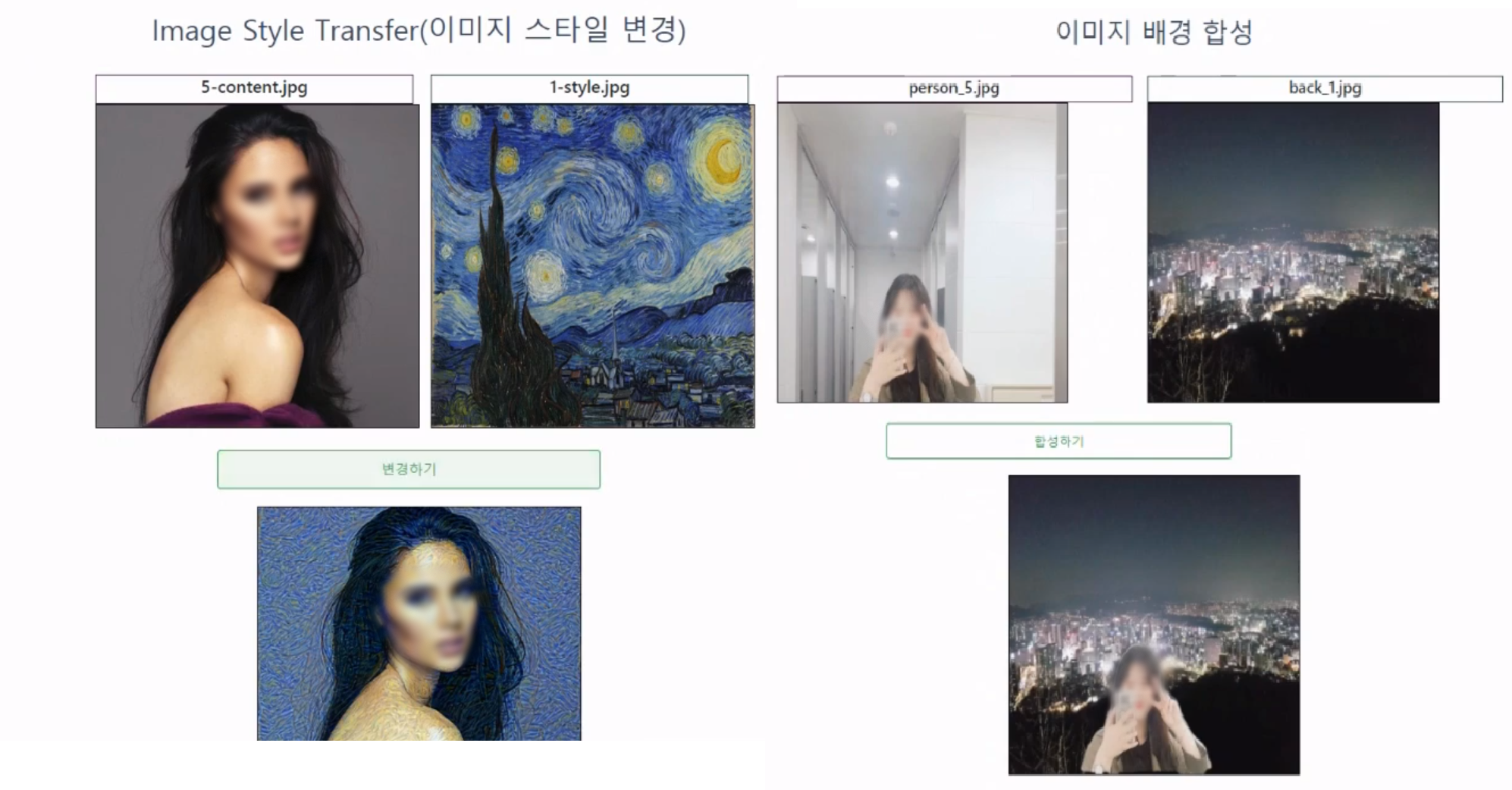Click the Image Style Transfer heading
The image size is (1512, 790).
(419, 30)
